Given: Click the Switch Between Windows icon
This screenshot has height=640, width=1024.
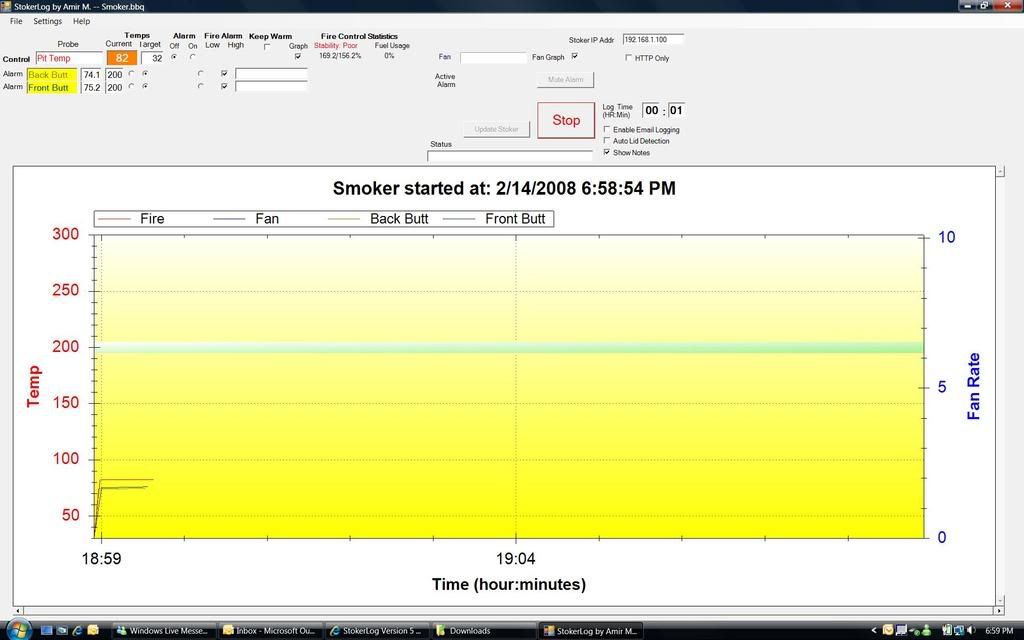Looking at the screenshot, I should [62, 631].
